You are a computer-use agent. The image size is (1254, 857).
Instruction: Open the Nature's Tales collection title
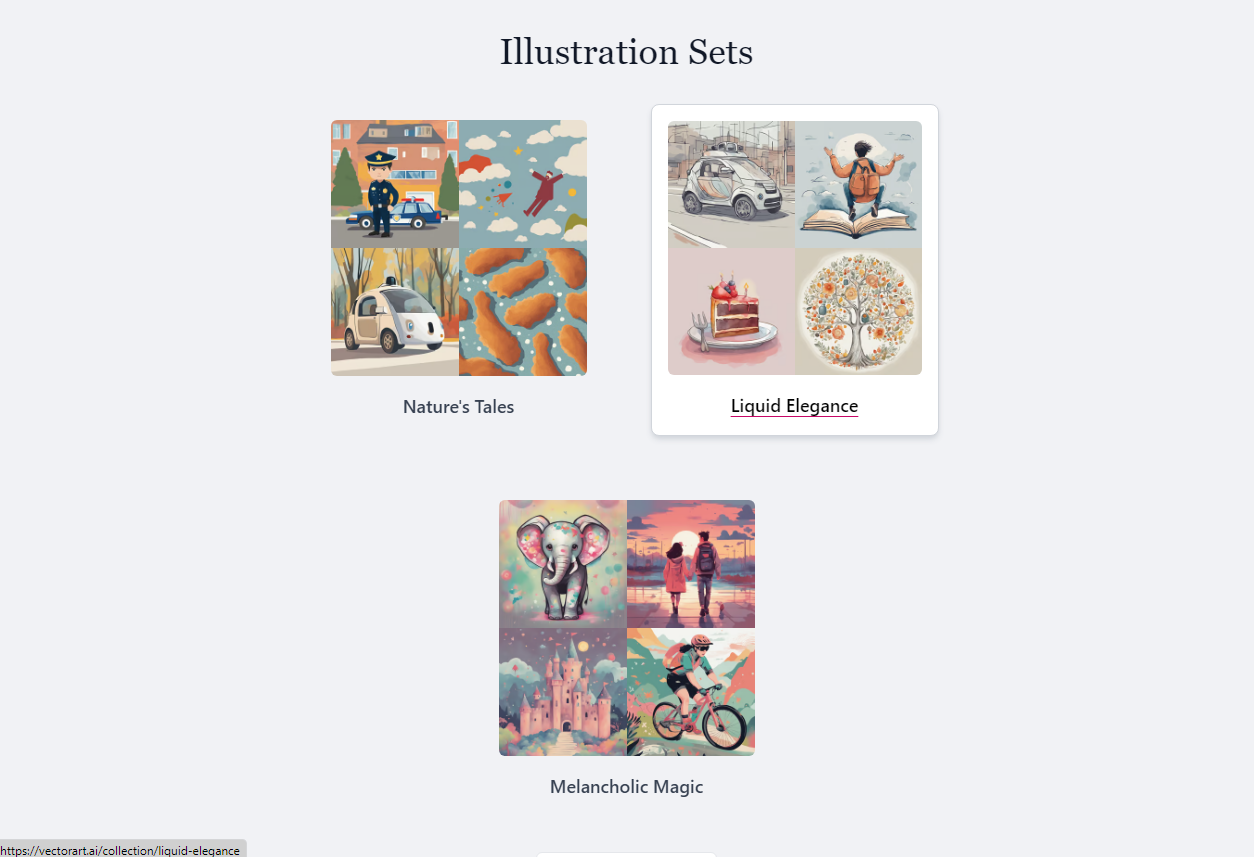[x=458, y=407]
